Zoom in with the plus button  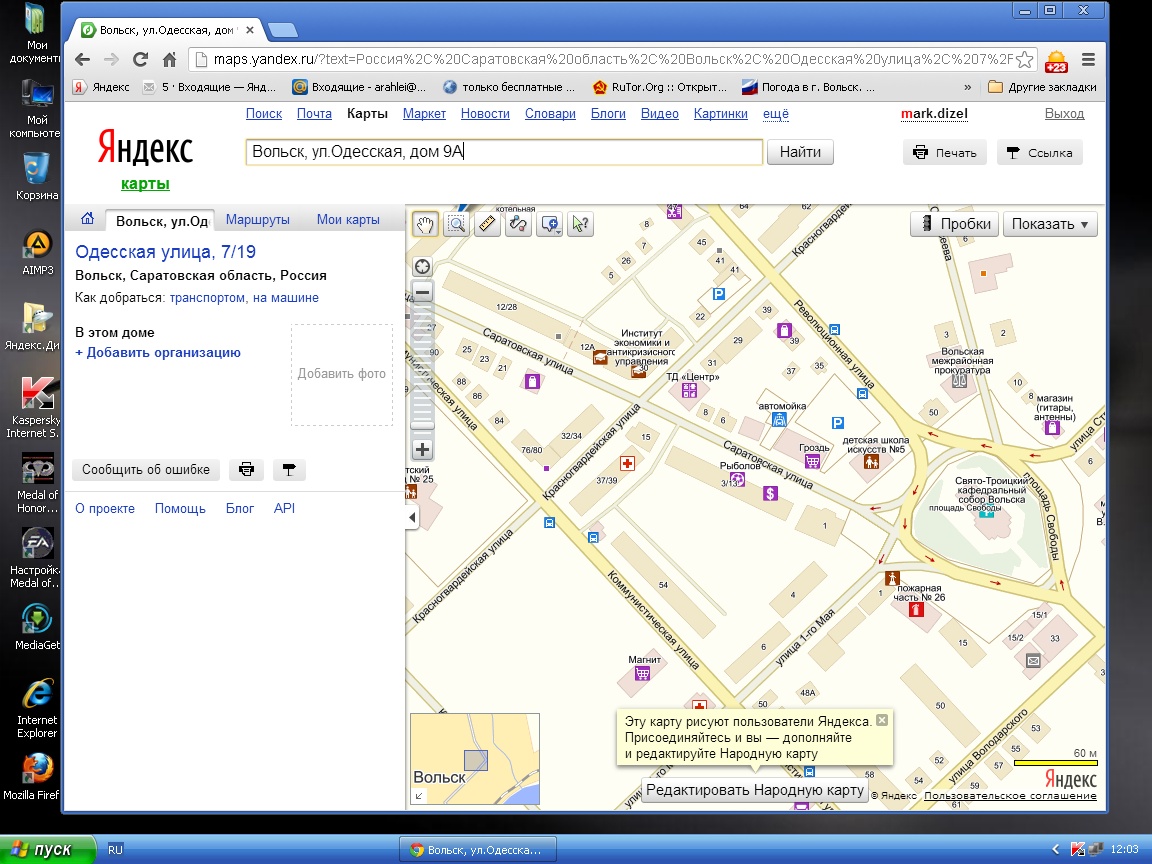click(422, 449)
